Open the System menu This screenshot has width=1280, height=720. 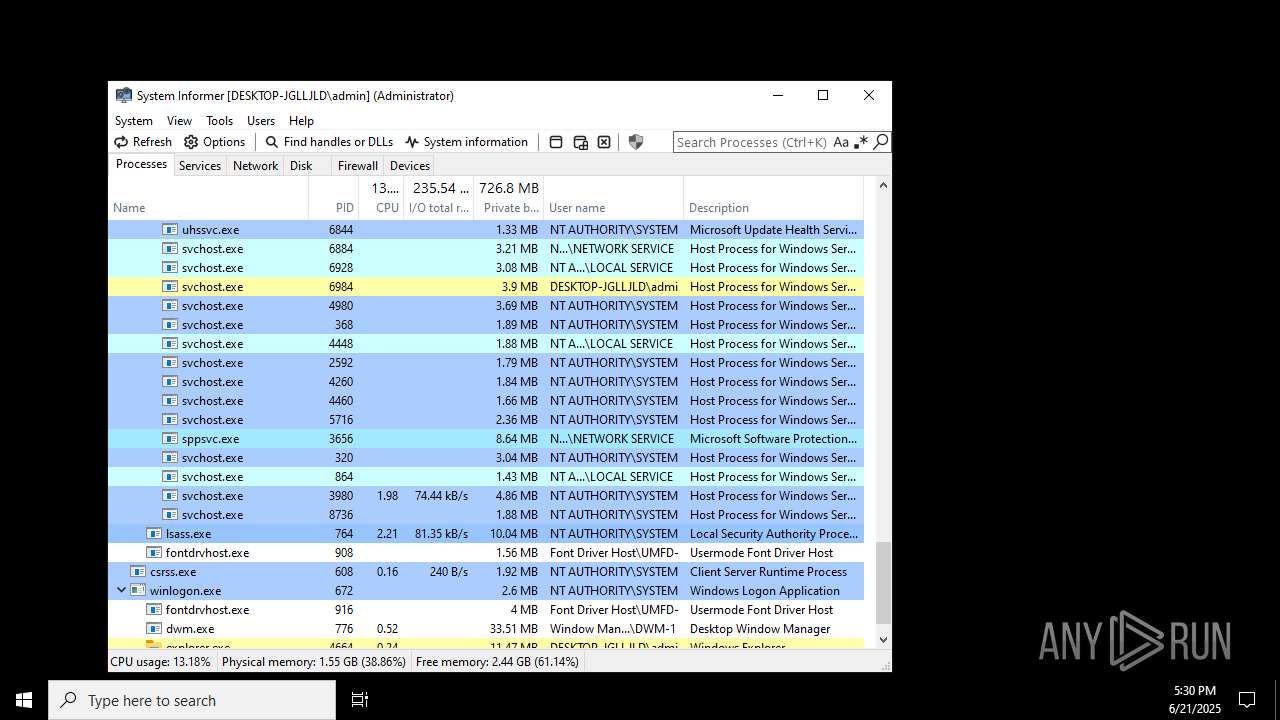133,121
